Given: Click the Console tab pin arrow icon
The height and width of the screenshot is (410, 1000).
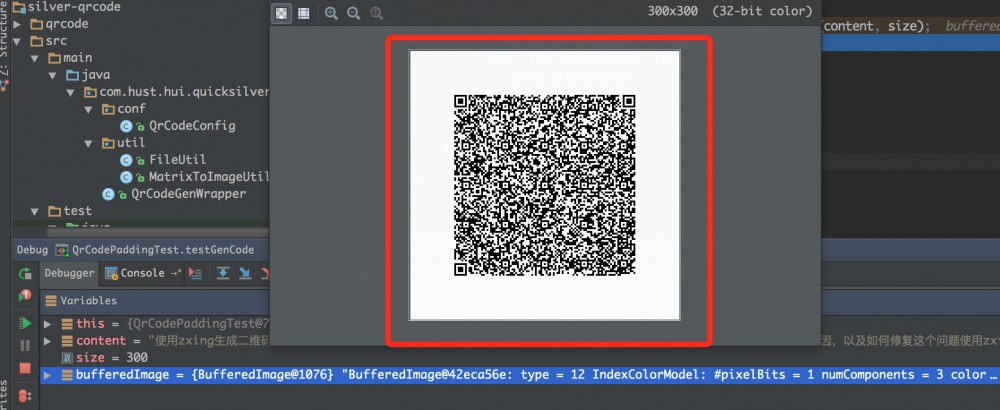Looking at the screenshot, I should (176, 273).
